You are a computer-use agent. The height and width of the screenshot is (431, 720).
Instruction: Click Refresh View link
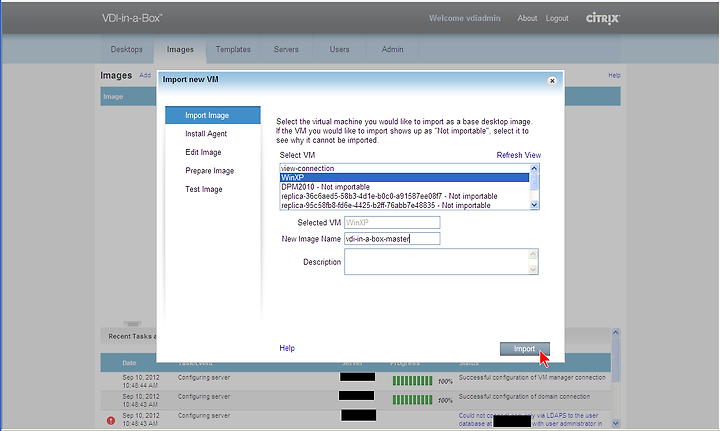coord(518,155)
